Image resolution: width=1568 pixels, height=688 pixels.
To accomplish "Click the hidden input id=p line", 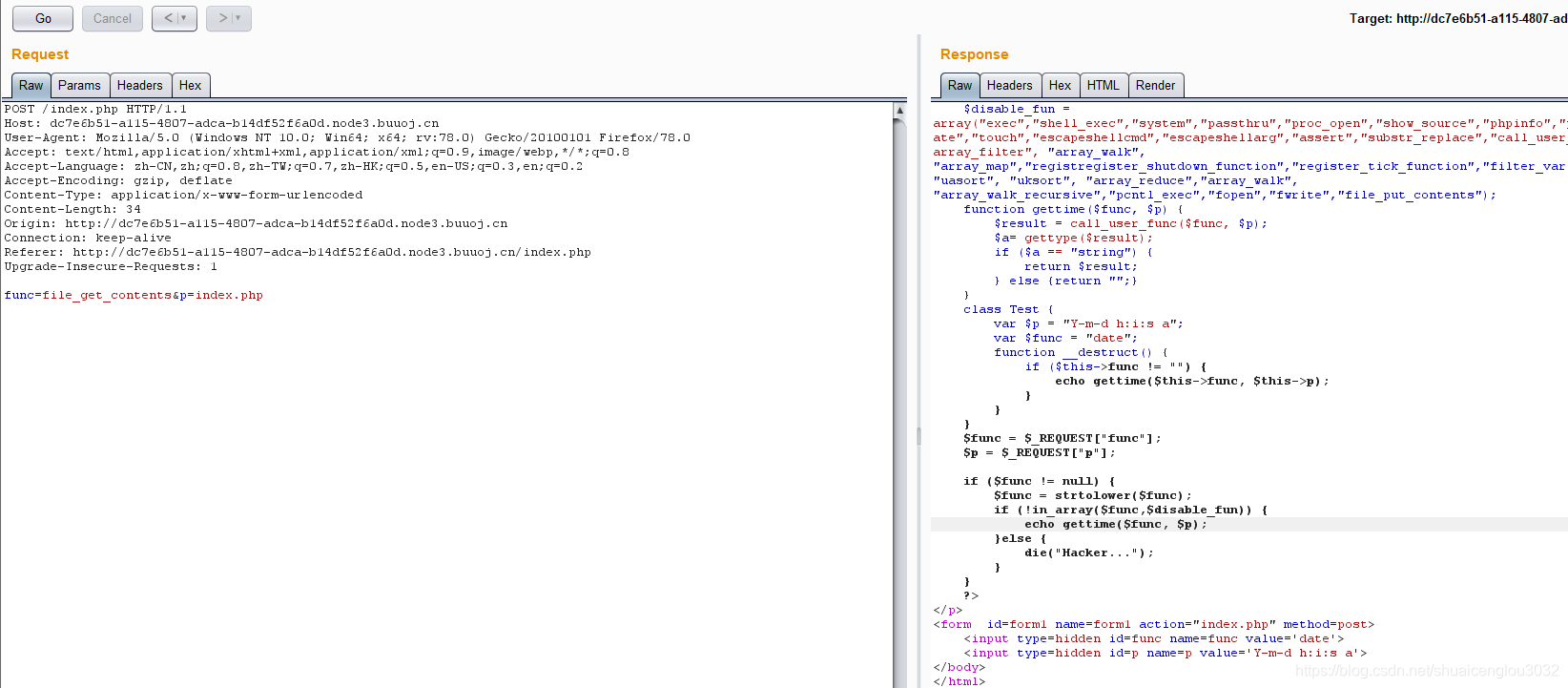I will tap(1165, 653).
